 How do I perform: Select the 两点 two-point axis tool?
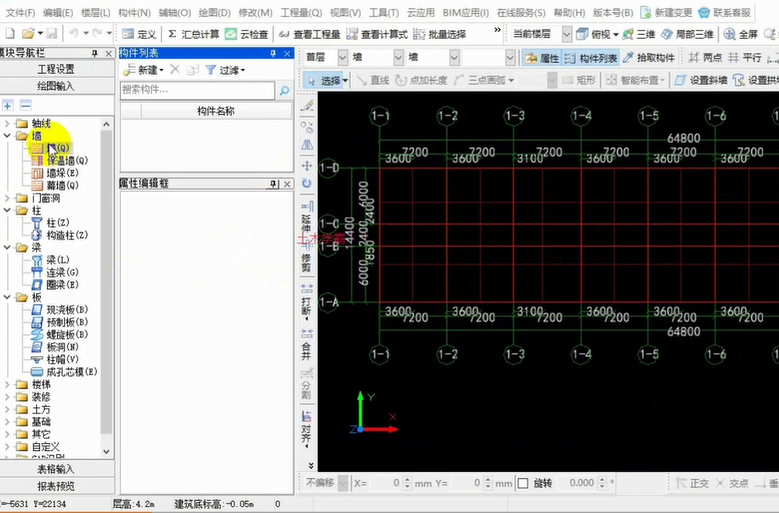705,58
